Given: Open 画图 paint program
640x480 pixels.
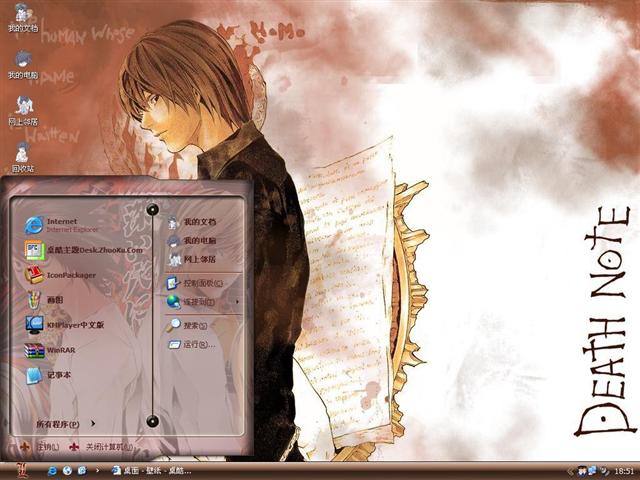Looking at the screenshot, I should click(x=45, y=300).
